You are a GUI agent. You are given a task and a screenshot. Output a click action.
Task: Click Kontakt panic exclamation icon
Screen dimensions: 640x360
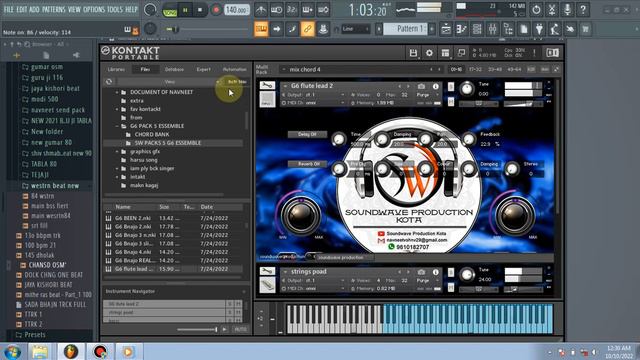tap(534, 53)
